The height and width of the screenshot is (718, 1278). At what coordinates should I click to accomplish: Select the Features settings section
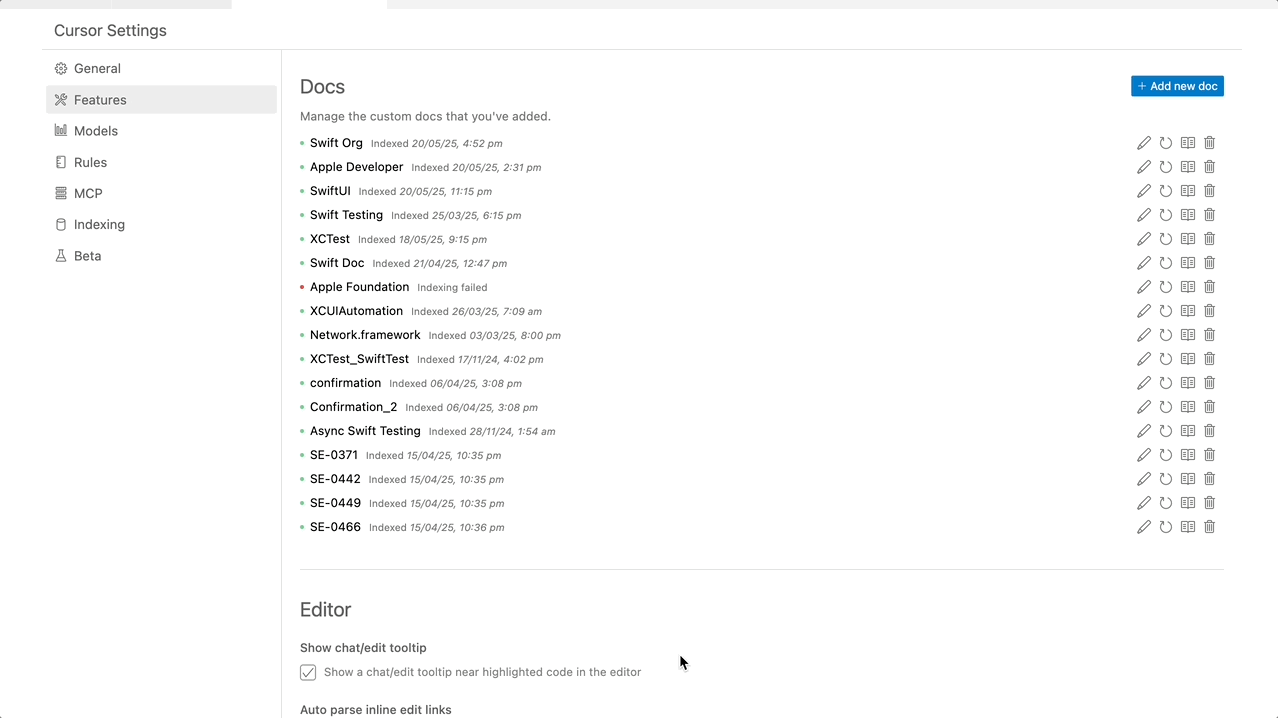coord(161,100)
